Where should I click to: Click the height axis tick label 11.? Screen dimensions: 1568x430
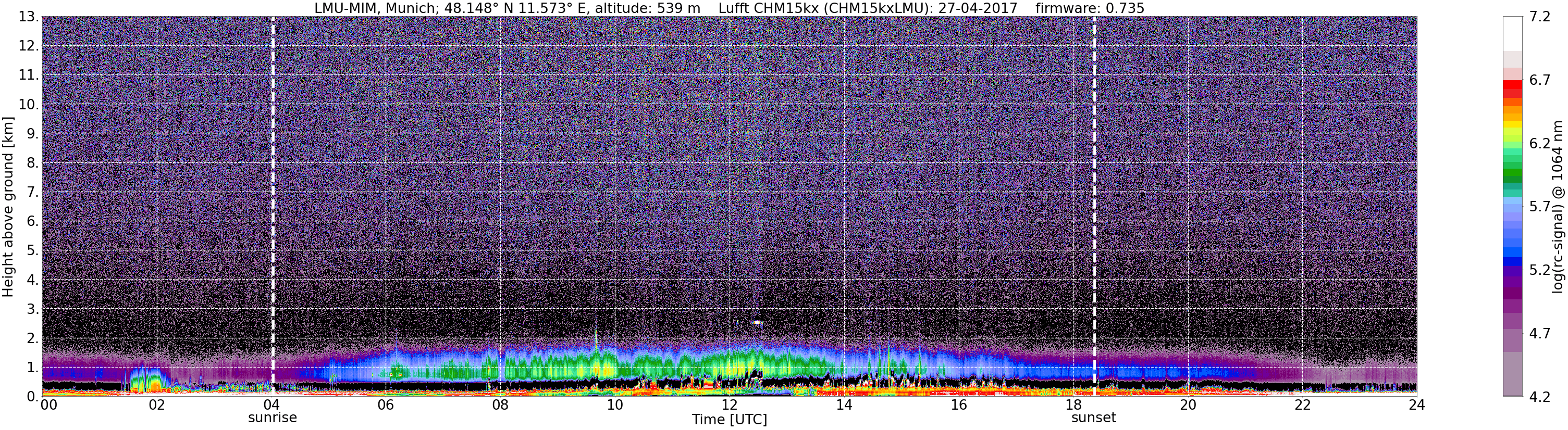pyautogui.click(x=29, y=75)
